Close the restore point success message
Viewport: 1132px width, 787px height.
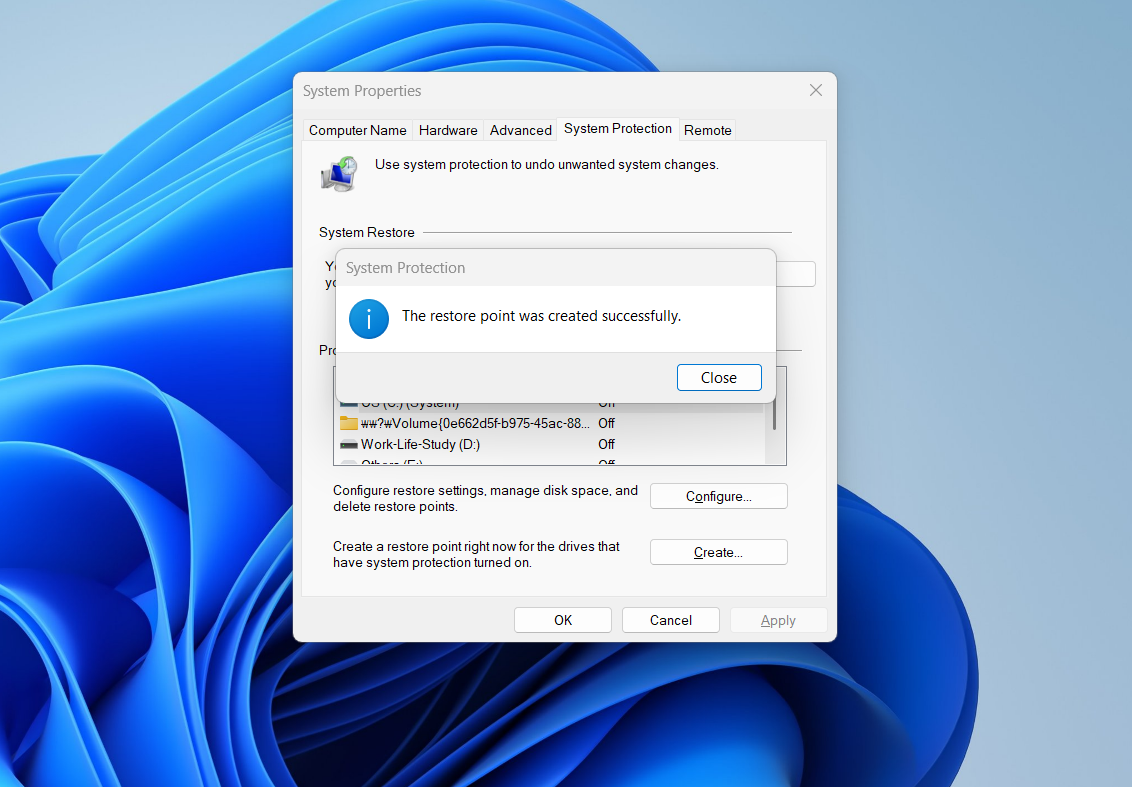pyautogui.click(x=719, y=378)
